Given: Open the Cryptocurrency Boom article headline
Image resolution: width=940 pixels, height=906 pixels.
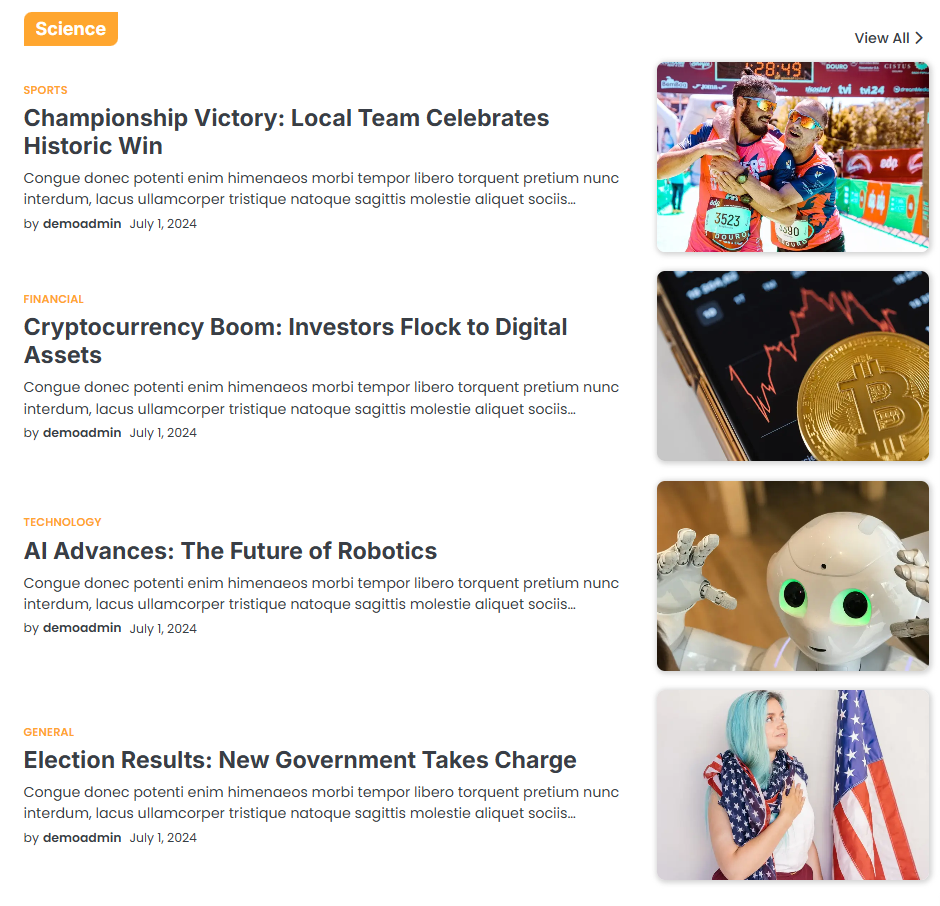Looking at the screenshot, I should coord(295,341).
